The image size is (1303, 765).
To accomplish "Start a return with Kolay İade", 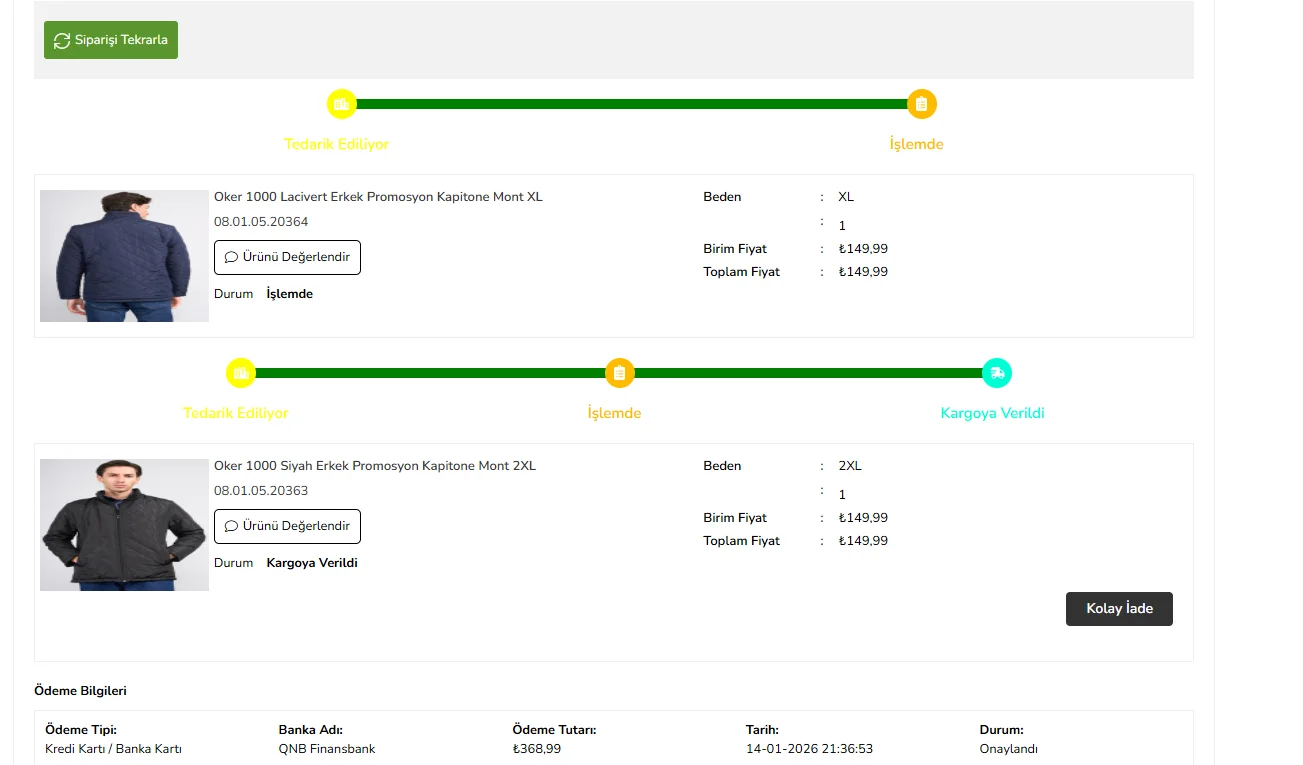I will (x=1119, y=609).
